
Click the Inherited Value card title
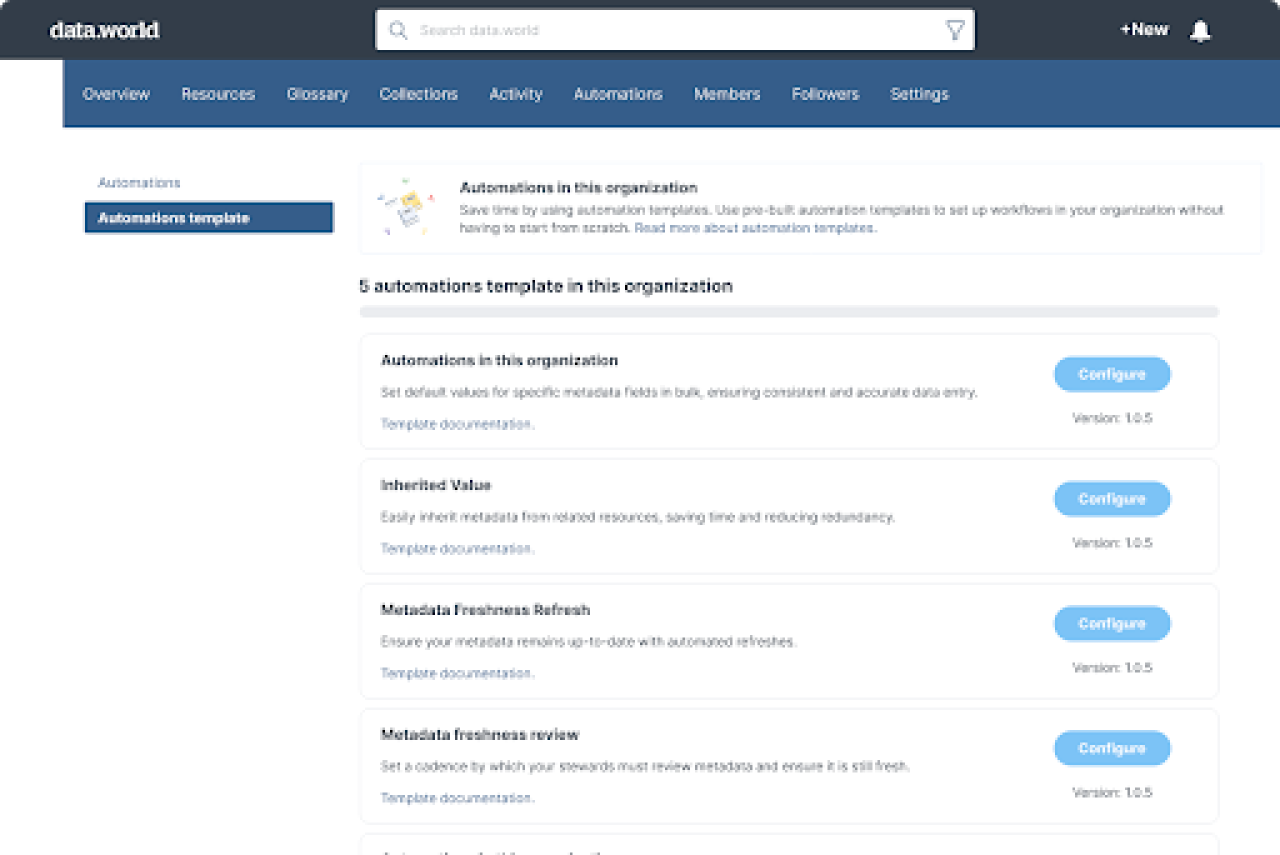436,485
